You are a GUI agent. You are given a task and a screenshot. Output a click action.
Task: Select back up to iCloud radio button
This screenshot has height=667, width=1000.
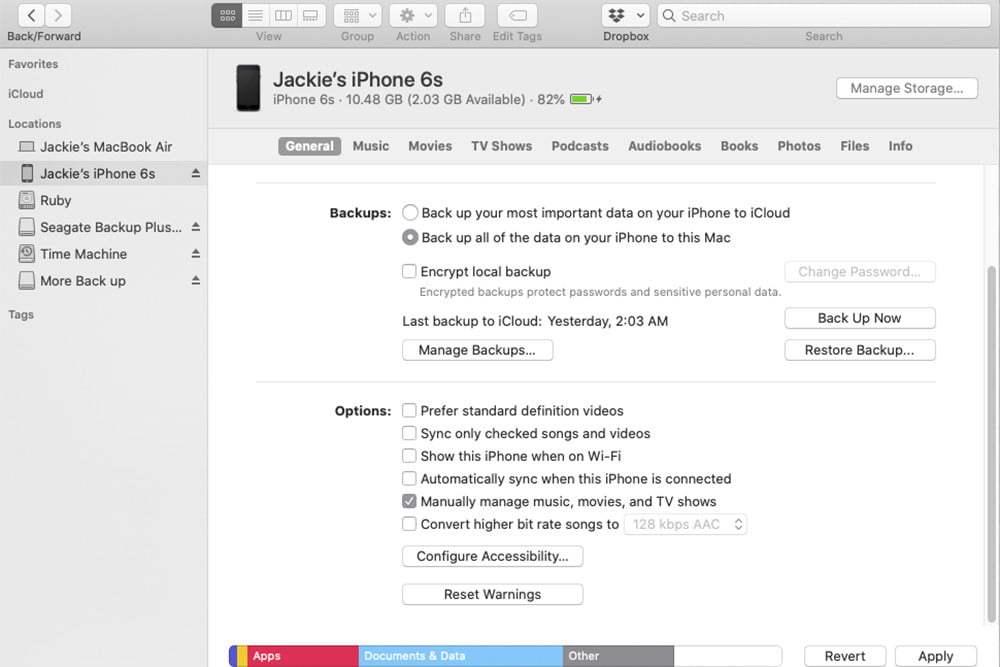point(410,212)
